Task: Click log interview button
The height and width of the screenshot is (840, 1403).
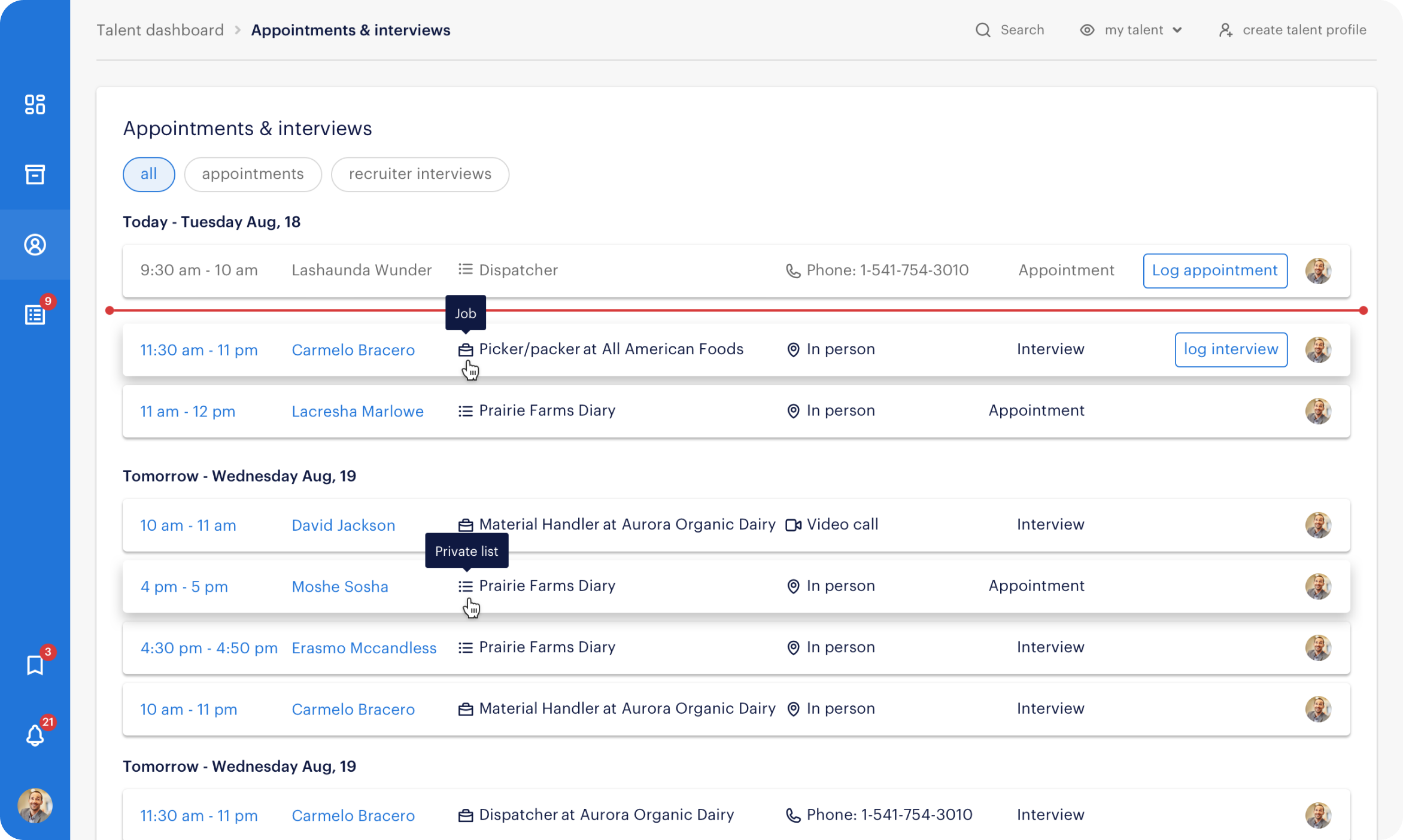Action: (x=1231, y=349)
